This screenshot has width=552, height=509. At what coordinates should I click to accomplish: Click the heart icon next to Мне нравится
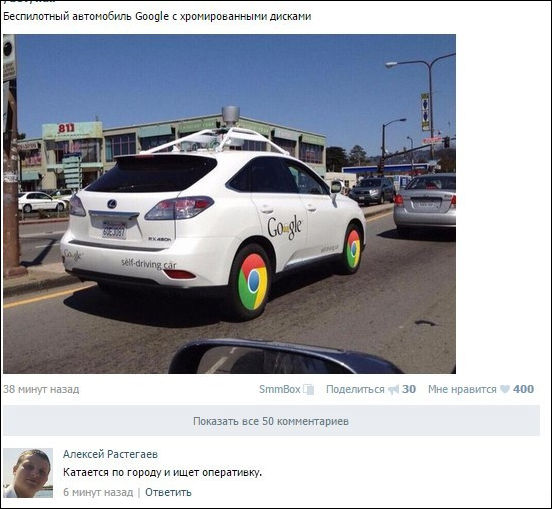[504, 389]
